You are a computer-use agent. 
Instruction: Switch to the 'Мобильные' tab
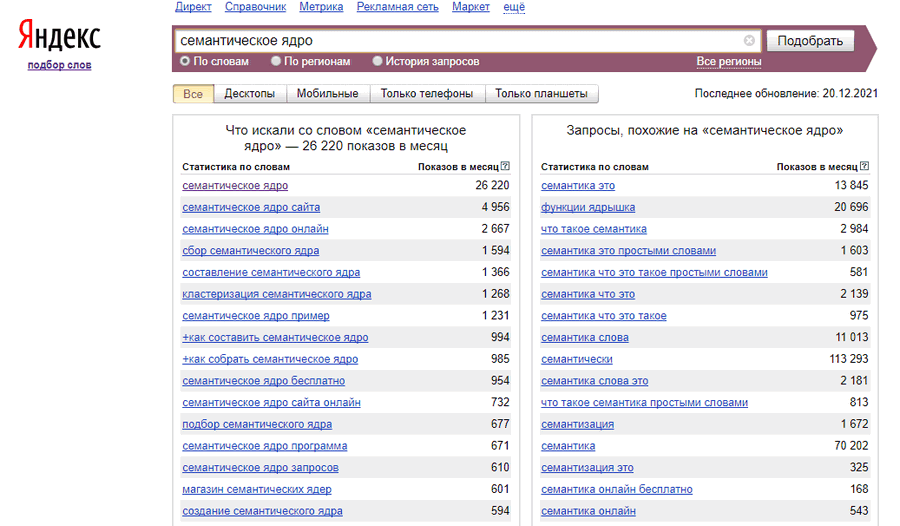(x=327, y=94)
